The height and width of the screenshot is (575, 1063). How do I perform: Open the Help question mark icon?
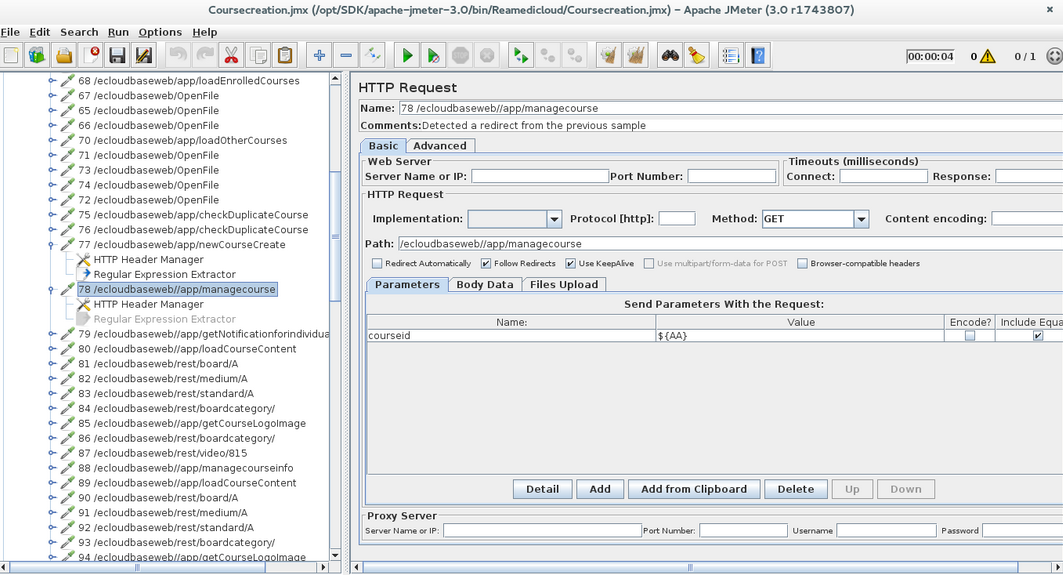click(x=758, y=56)
